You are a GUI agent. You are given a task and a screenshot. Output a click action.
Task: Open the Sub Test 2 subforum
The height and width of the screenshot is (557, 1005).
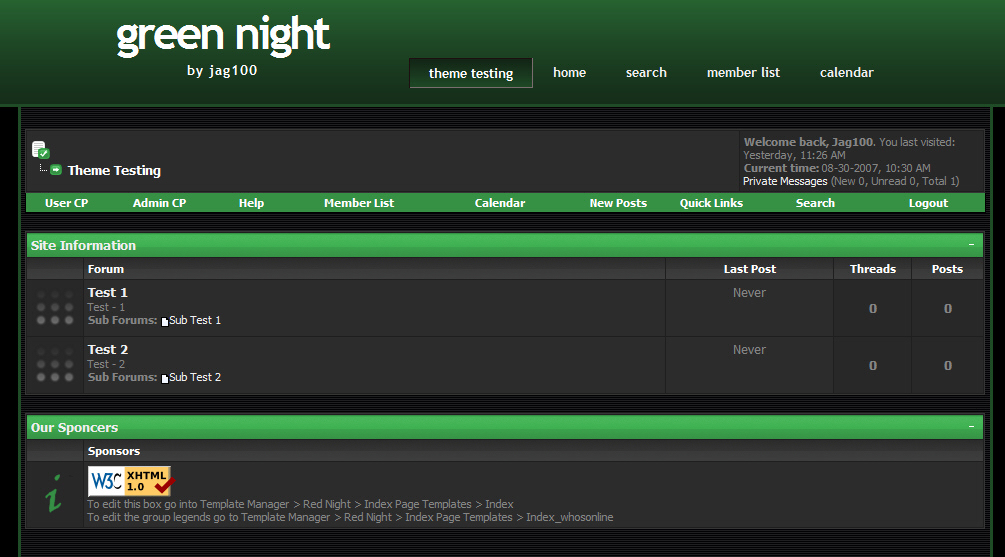(x=195, y=377)
